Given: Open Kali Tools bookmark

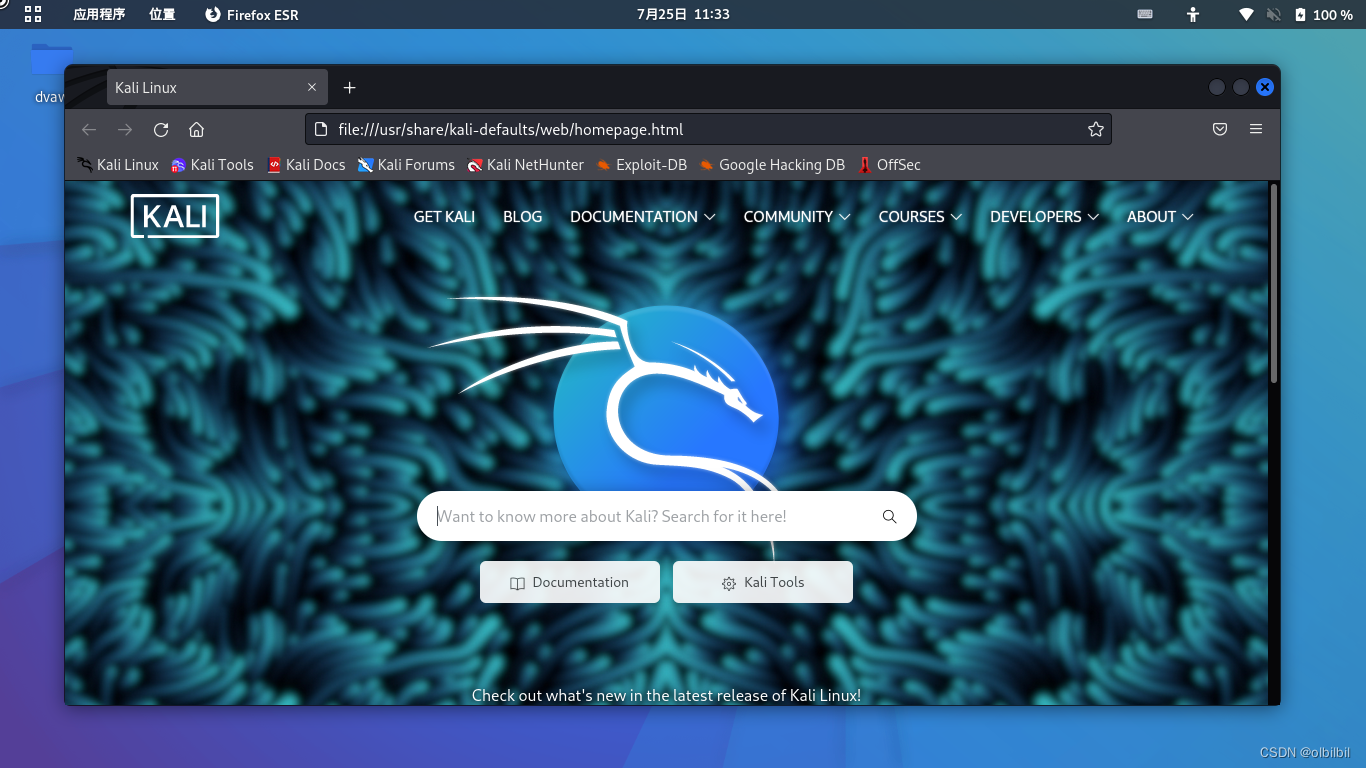Looking at the screenshot, I should click(x=212, y=165).
